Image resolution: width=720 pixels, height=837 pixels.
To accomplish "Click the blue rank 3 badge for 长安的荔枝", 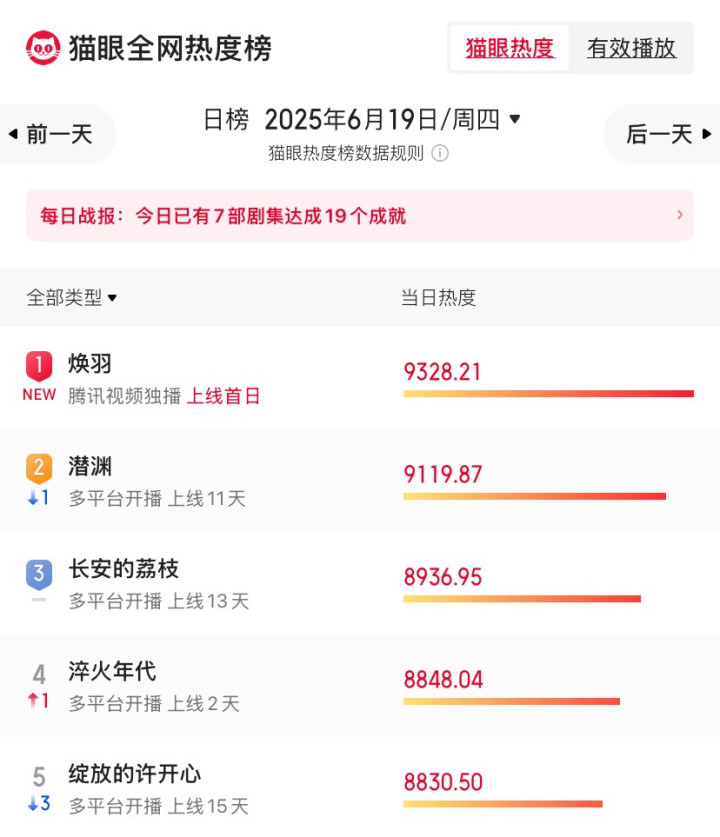I will [x=39, y=574].
